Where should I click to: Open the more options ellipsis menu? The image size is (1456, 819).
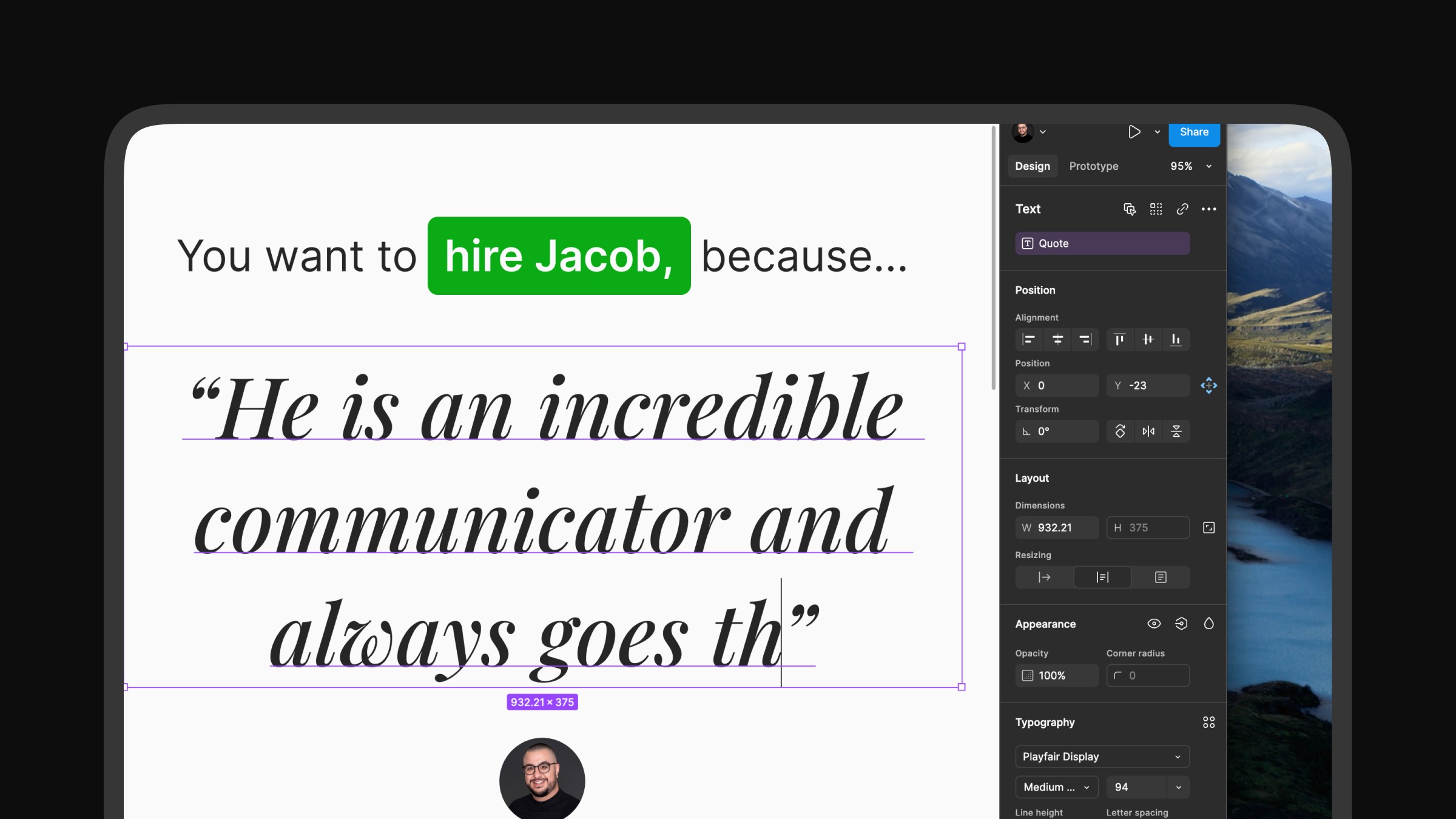pyautogui.click(x=1208, y=209)
